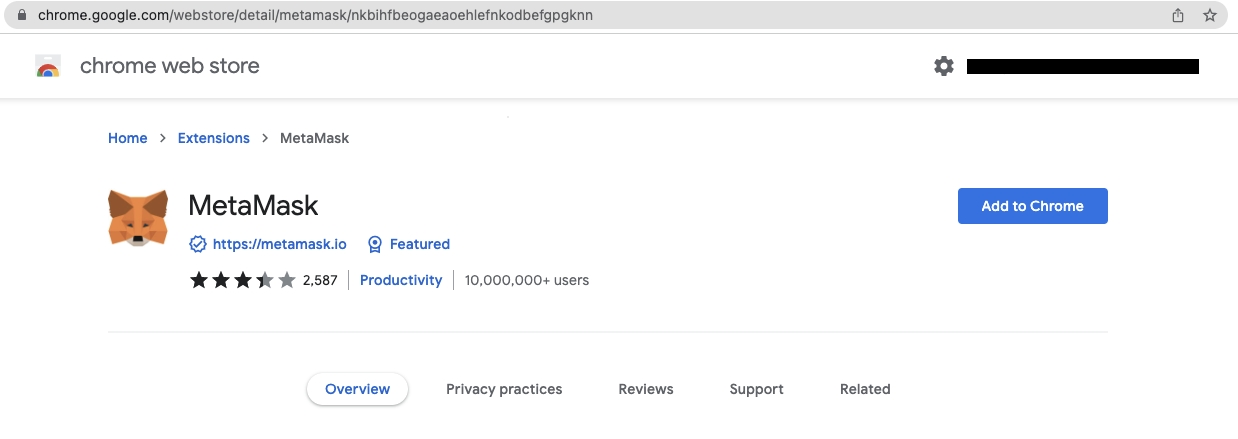Click the MetaMask extension title heading

point(254,206)
